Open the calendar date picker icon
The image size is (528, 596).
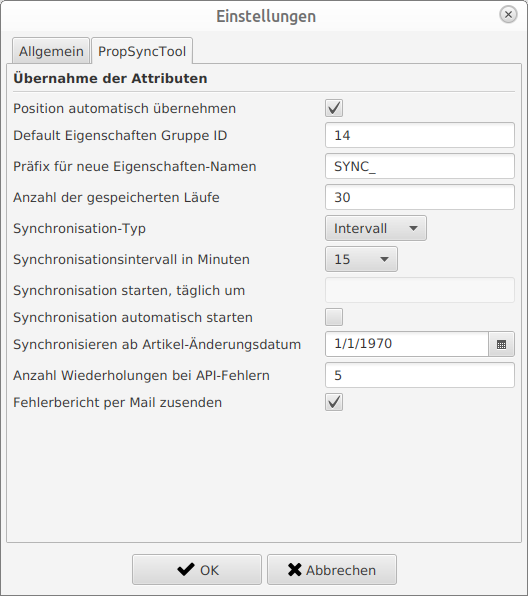501,344
